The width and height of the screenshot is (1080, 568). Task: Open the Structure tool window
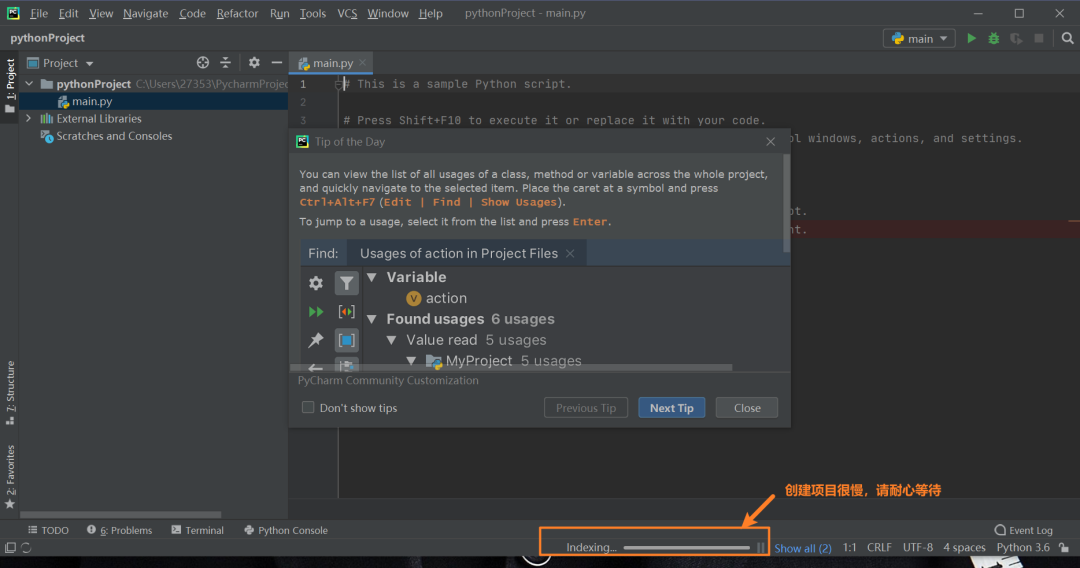[10, 393]
